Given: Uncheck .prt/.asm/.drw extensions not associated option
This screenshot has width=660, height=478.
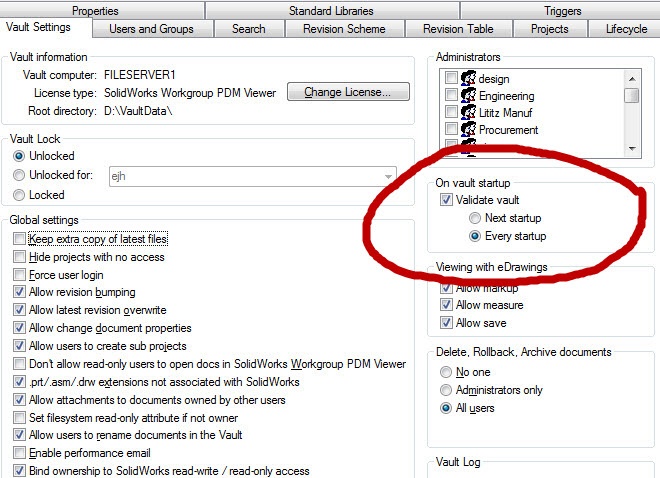Looking at the screenshot, I should point(19,382).
